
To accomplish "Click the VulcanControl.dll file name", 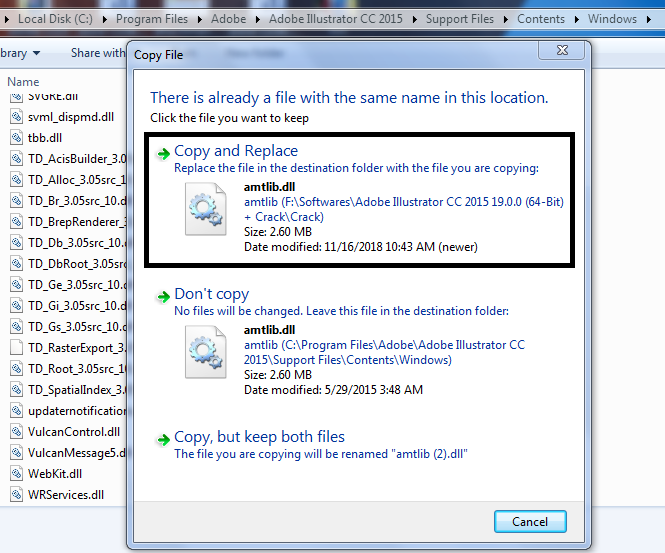I will pos(74,432).
